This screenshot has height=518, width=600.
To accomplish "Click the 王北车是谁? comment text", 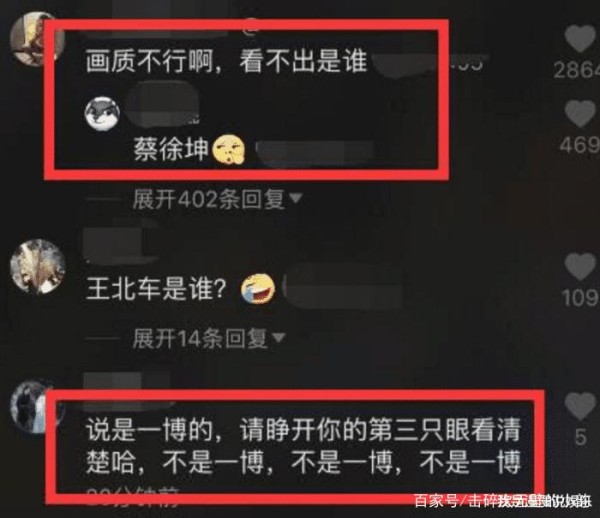I will (157, 288).
